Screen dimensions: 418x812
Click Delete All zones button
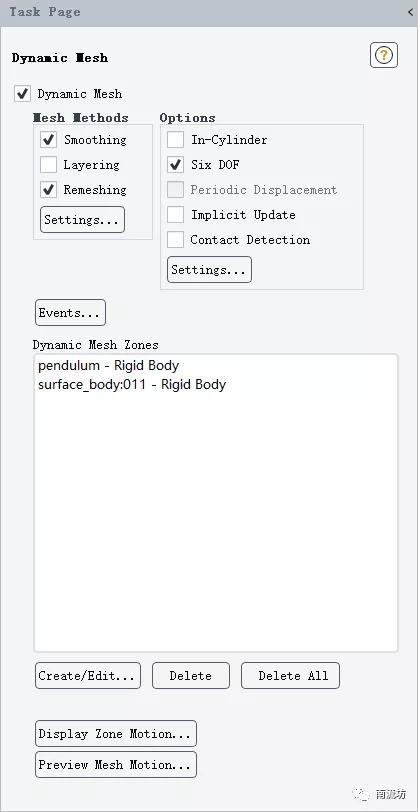(x=291, y=676)
